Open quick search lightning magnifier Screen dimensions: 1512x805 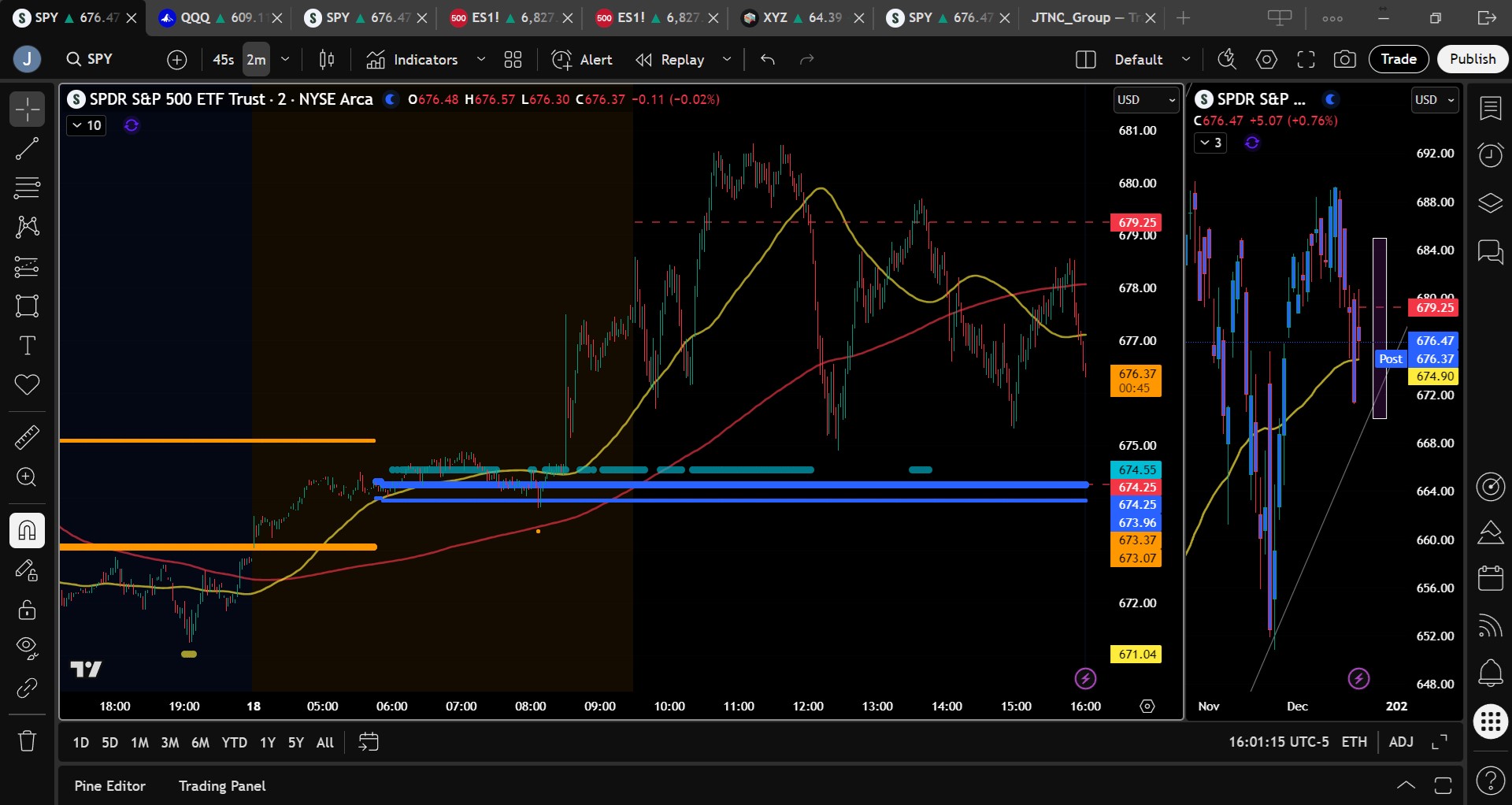tap(1227, 59)
